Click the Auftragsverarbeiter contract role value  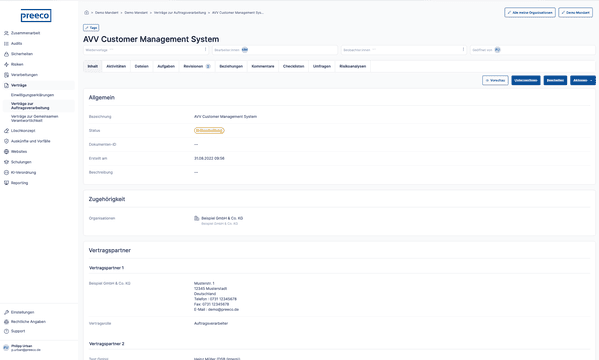(x=211, y=323)
